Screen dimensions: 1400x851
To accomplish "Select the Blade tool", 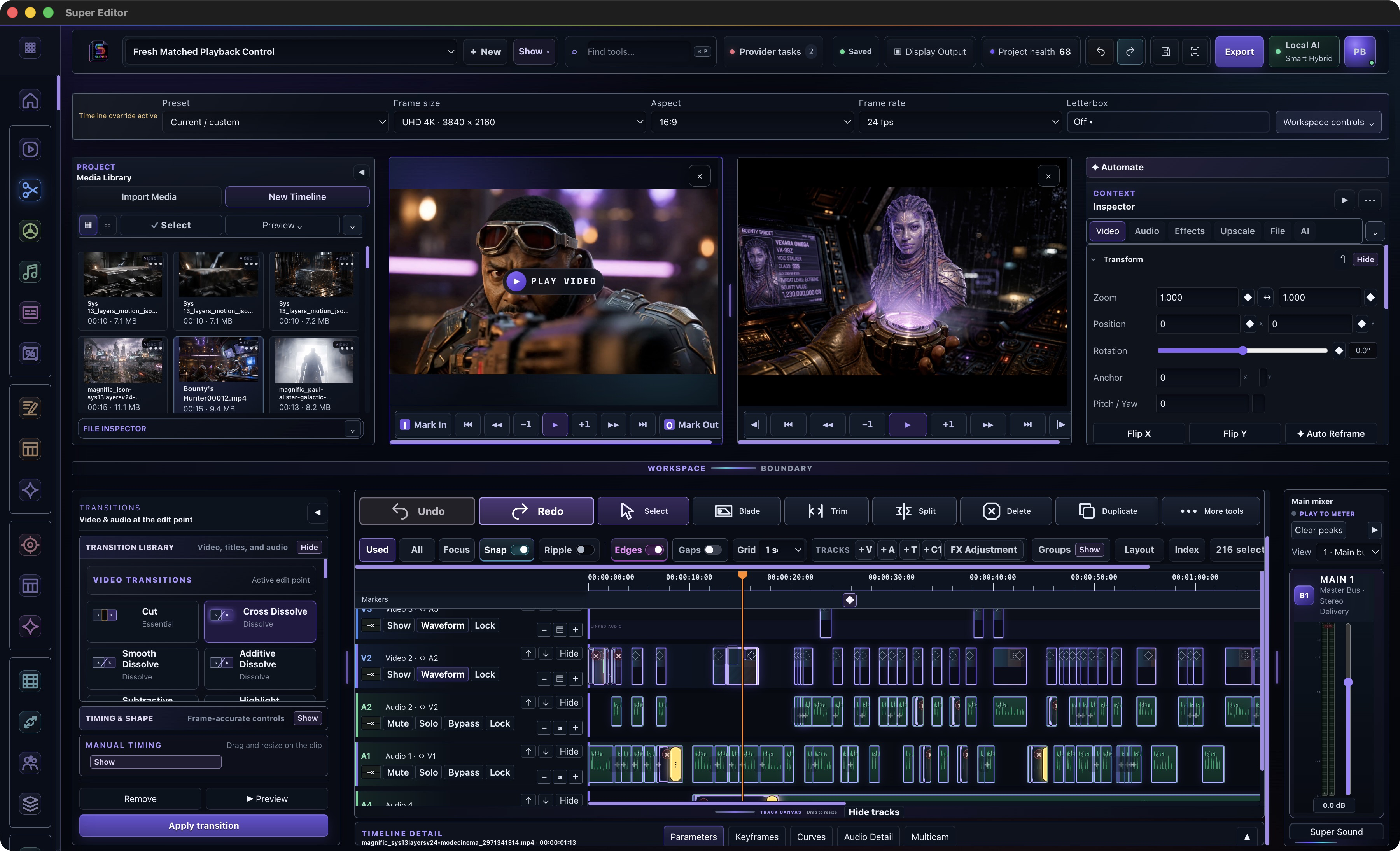I will [x=737, y=511].
